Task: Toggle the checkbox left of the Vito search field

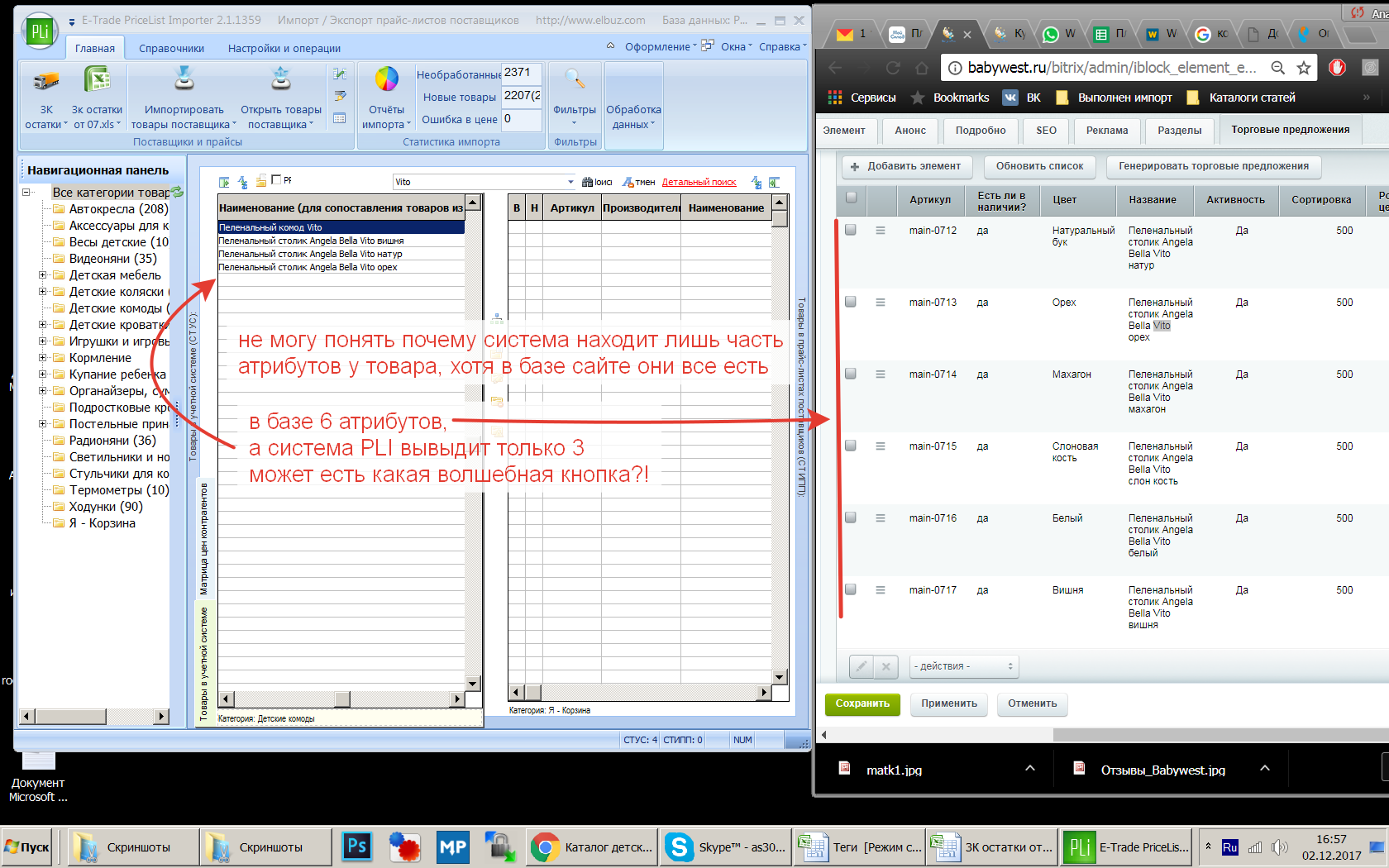Action: click(277, 179)
